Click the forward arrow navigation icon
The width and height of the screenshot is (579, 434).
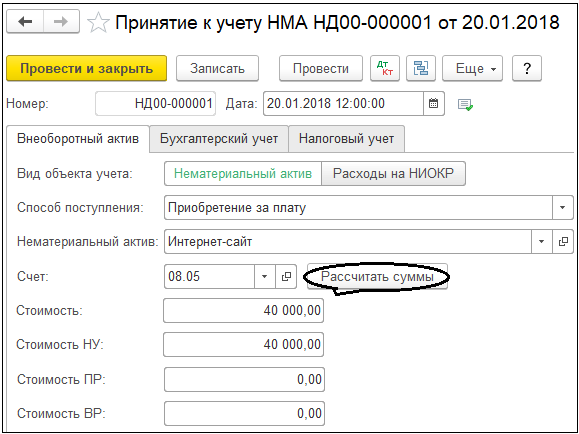point(61,22)
